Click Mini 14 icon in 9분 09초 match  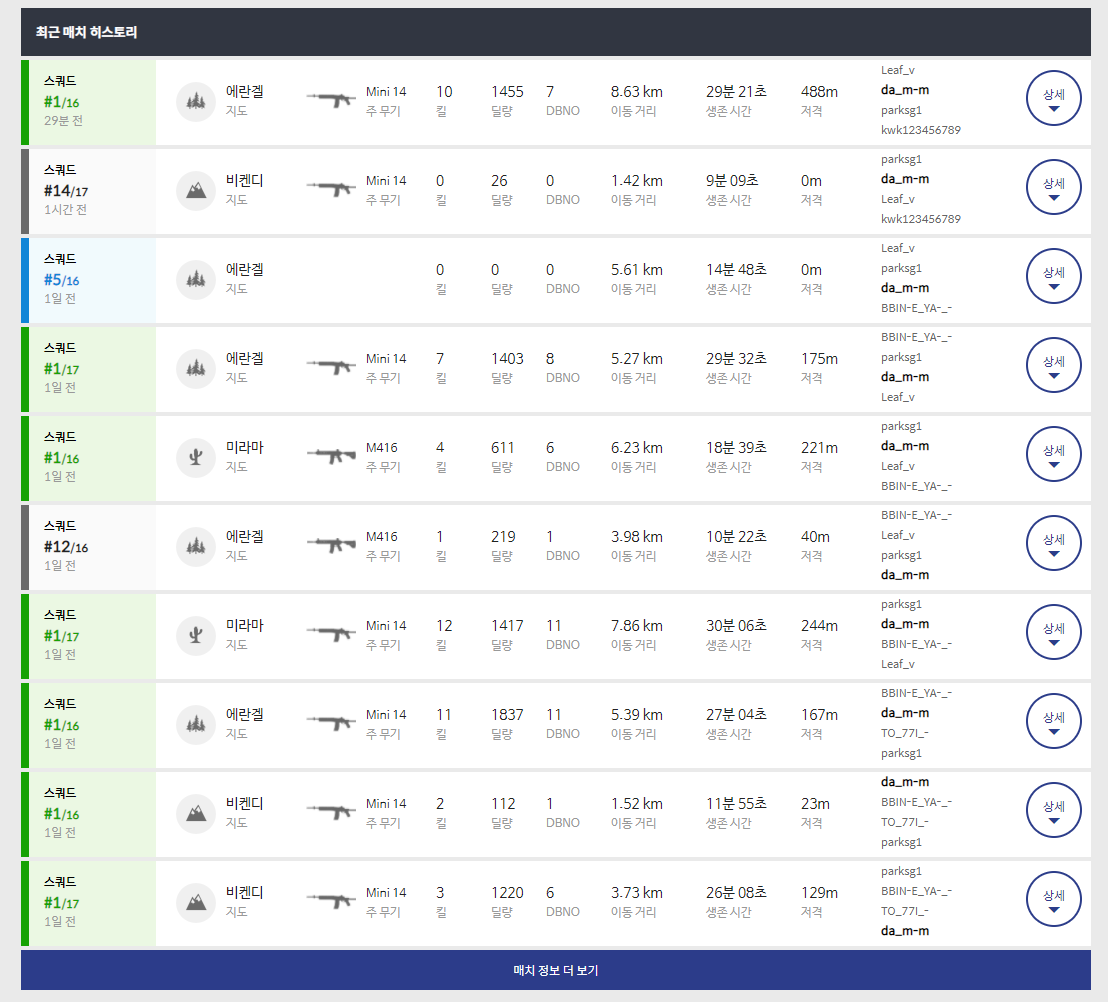(331, 189)
